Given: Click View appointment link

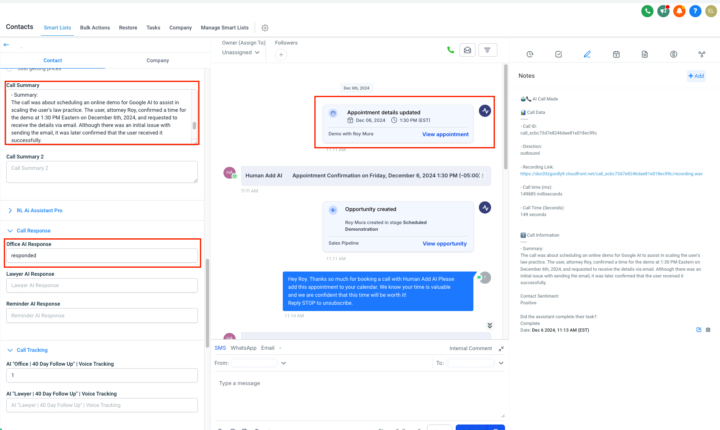Looking at the screenshot, I should coord(445,134).
